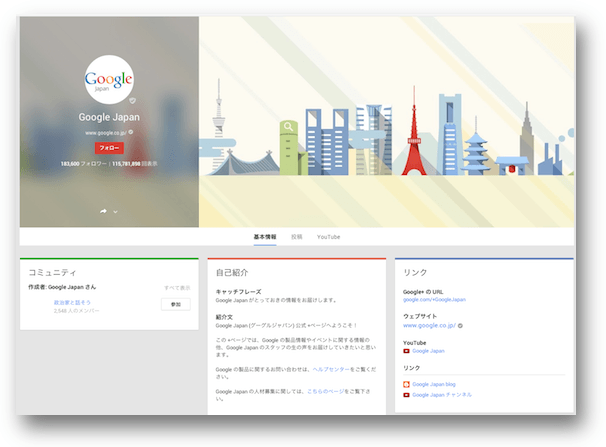Click the verified shield badge beside logo

point(133,101)
